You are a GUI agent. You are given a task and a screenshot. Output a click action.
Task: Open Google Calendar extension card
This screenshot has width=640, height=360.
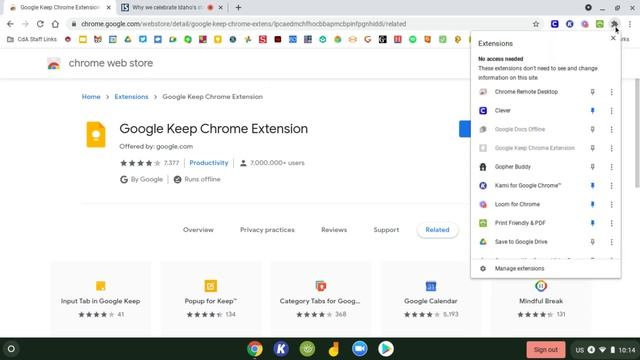[x=431, y=300]
